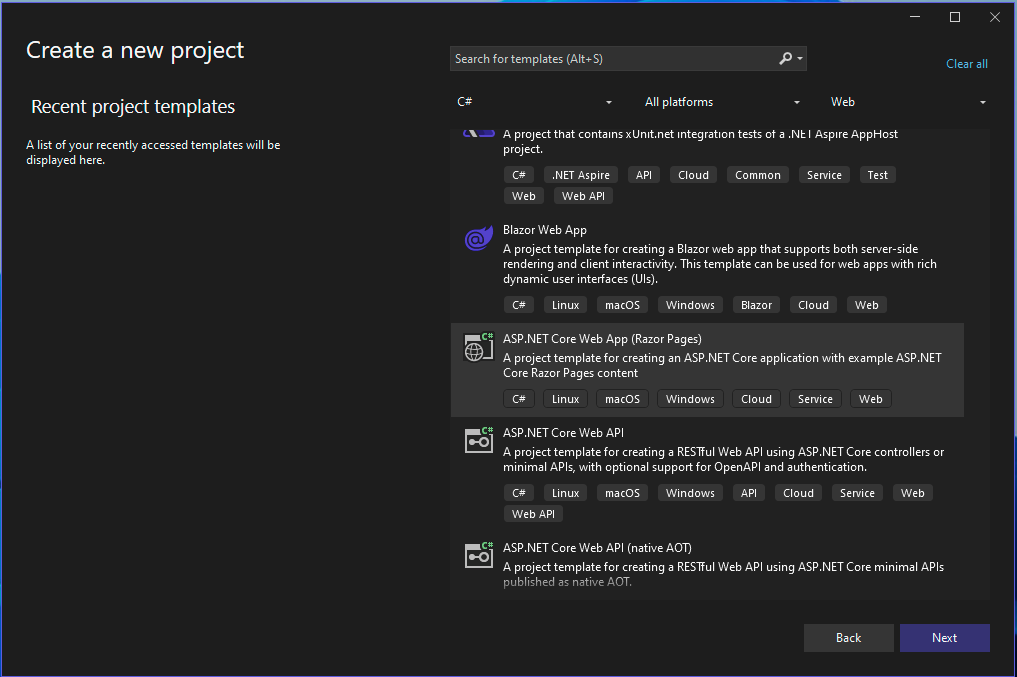Click the search magnifier icon

click(785, 59)
